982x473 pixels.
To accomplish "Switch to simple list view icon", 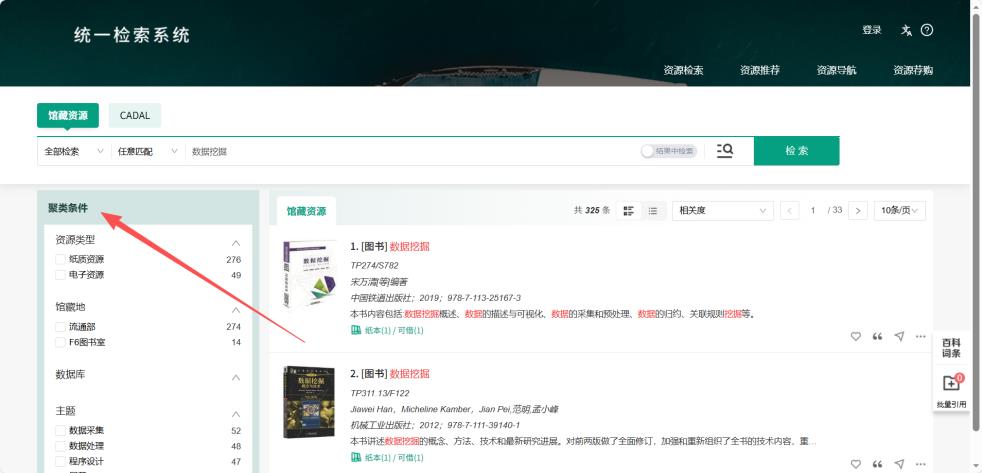I will (x=653, y=211).
